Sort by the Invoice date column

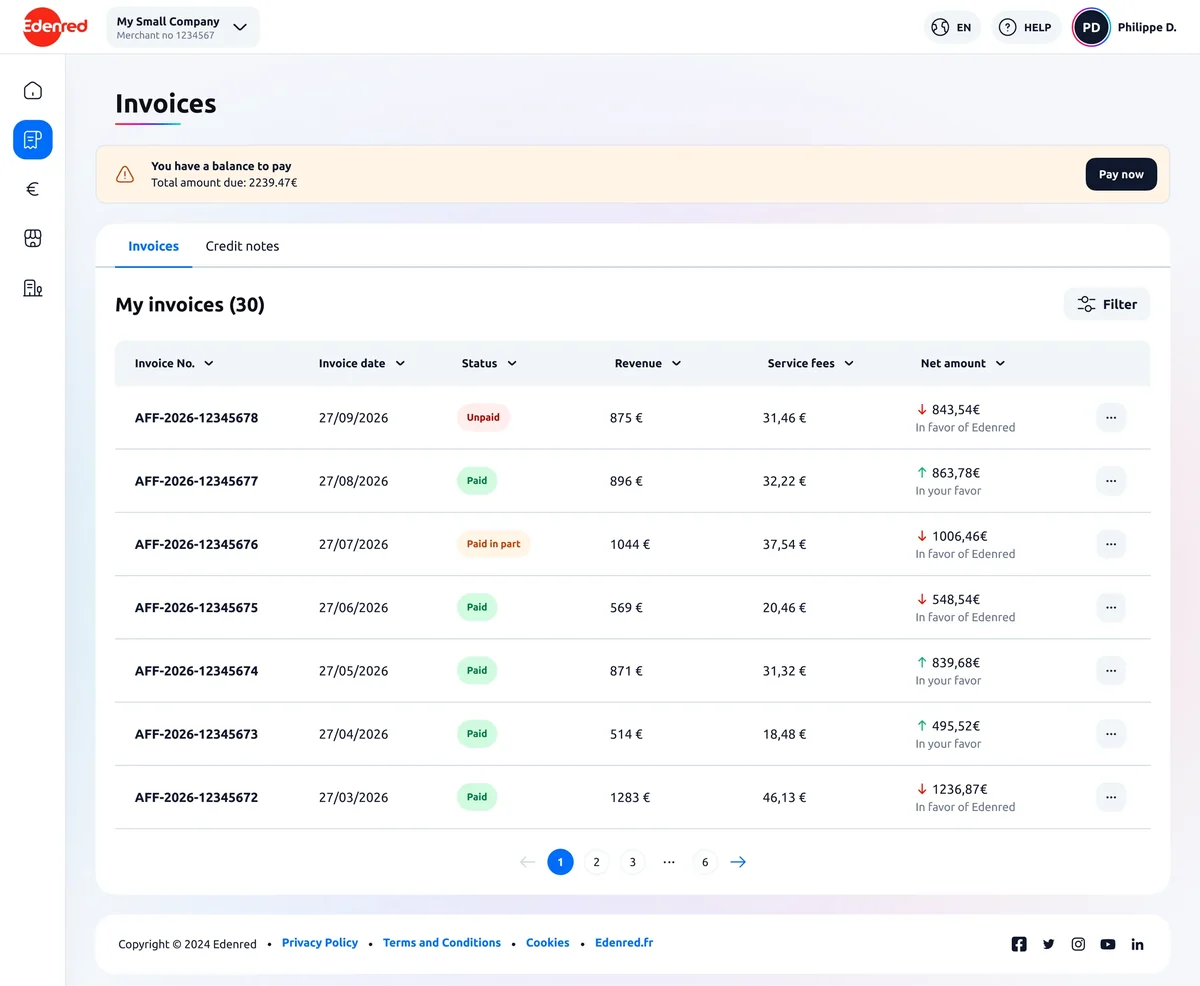(x=362, y=364)
